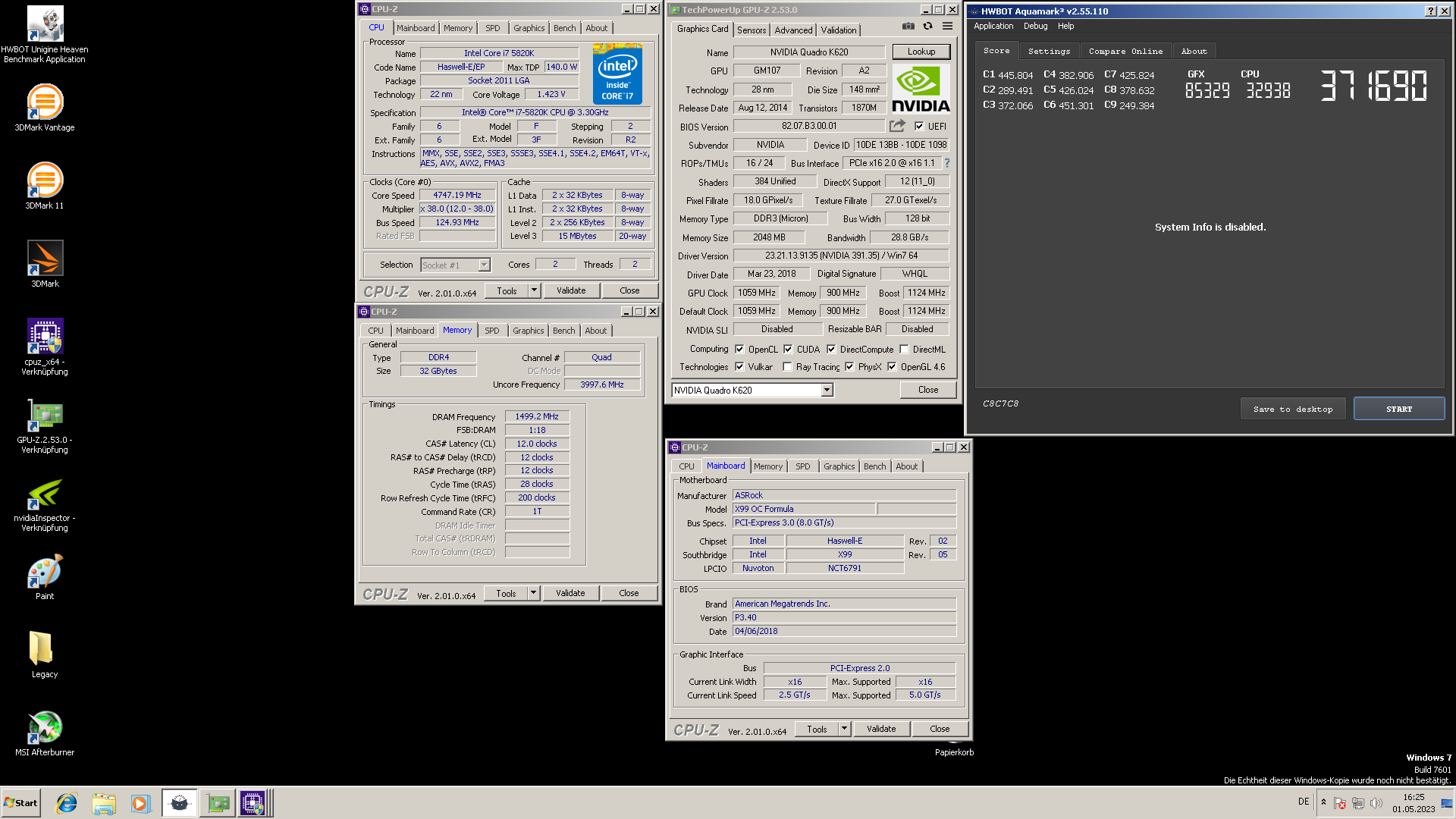1456x819 pixels.
Task: Click Tools button in CPU-Z Mainboard window
Action: tap(817, 729)
